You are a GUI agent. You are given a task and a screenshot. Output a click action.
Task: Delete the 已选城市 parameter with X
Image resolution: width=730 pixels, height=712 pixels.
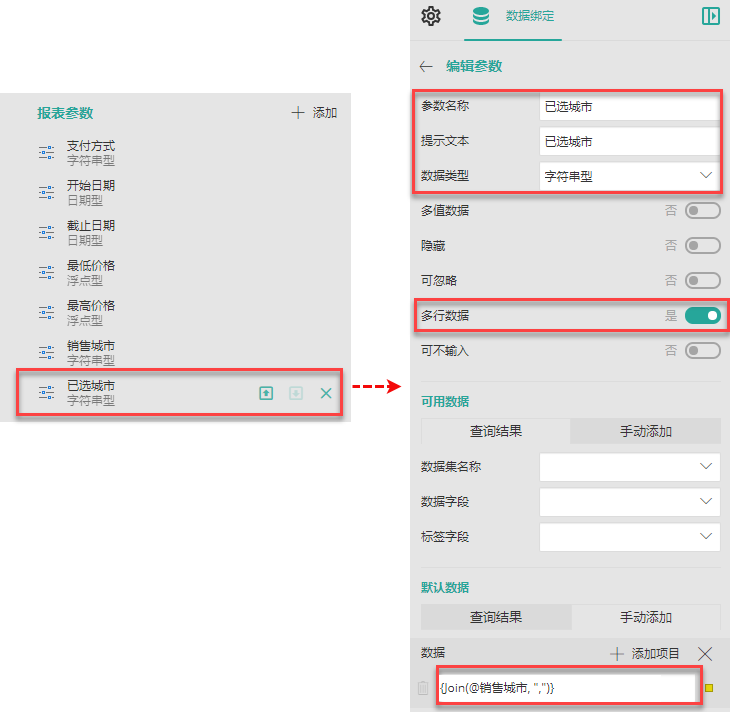point(326,393)
